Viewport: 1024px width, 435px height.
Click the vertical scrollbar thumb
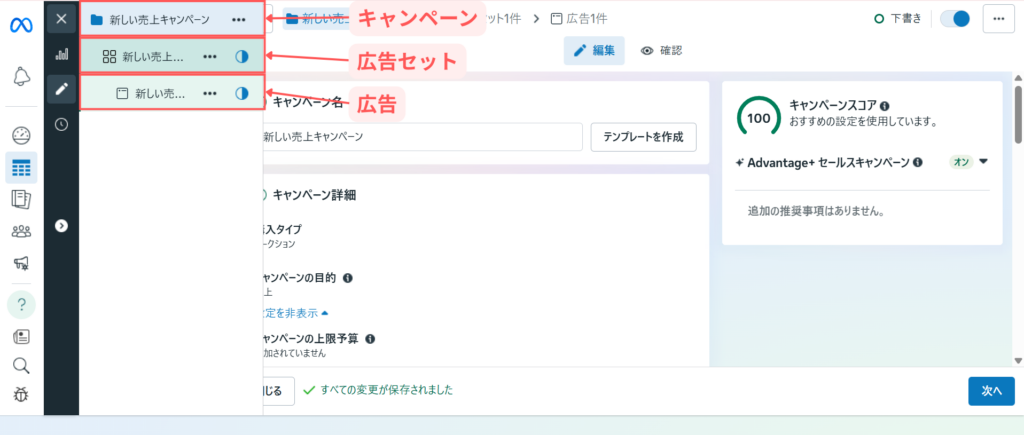[x=1017, y=114]
